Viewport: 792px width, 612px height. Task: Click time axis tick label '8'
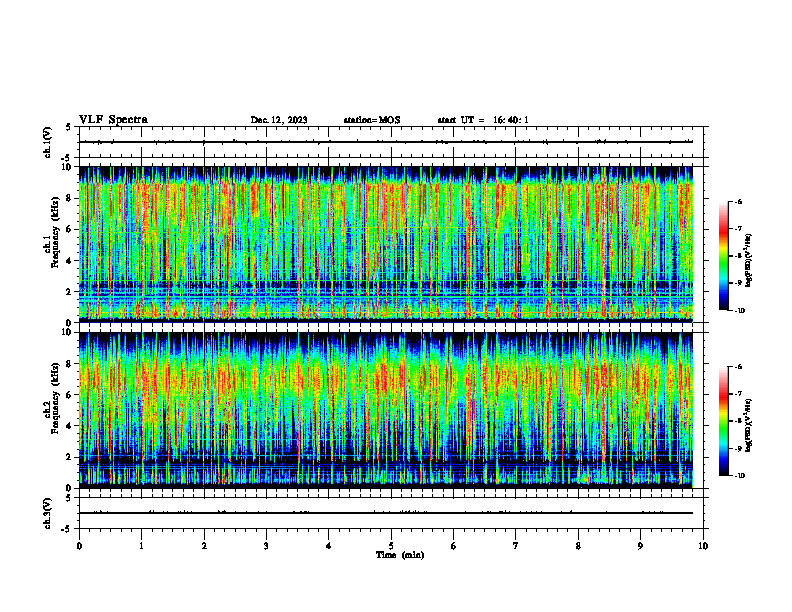click(578, 546)
